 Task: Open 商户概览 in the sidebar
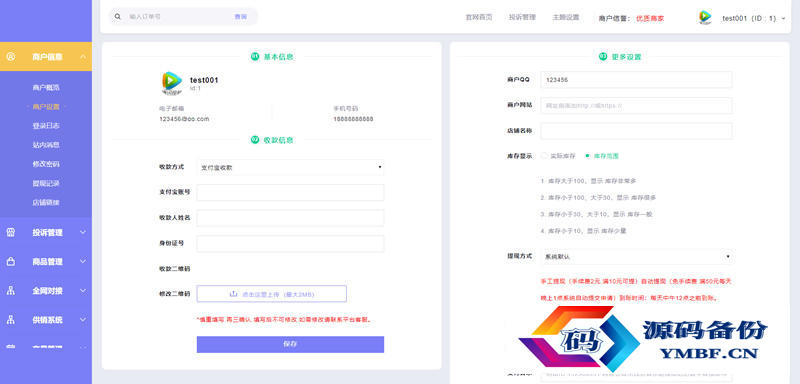(46, 88)
